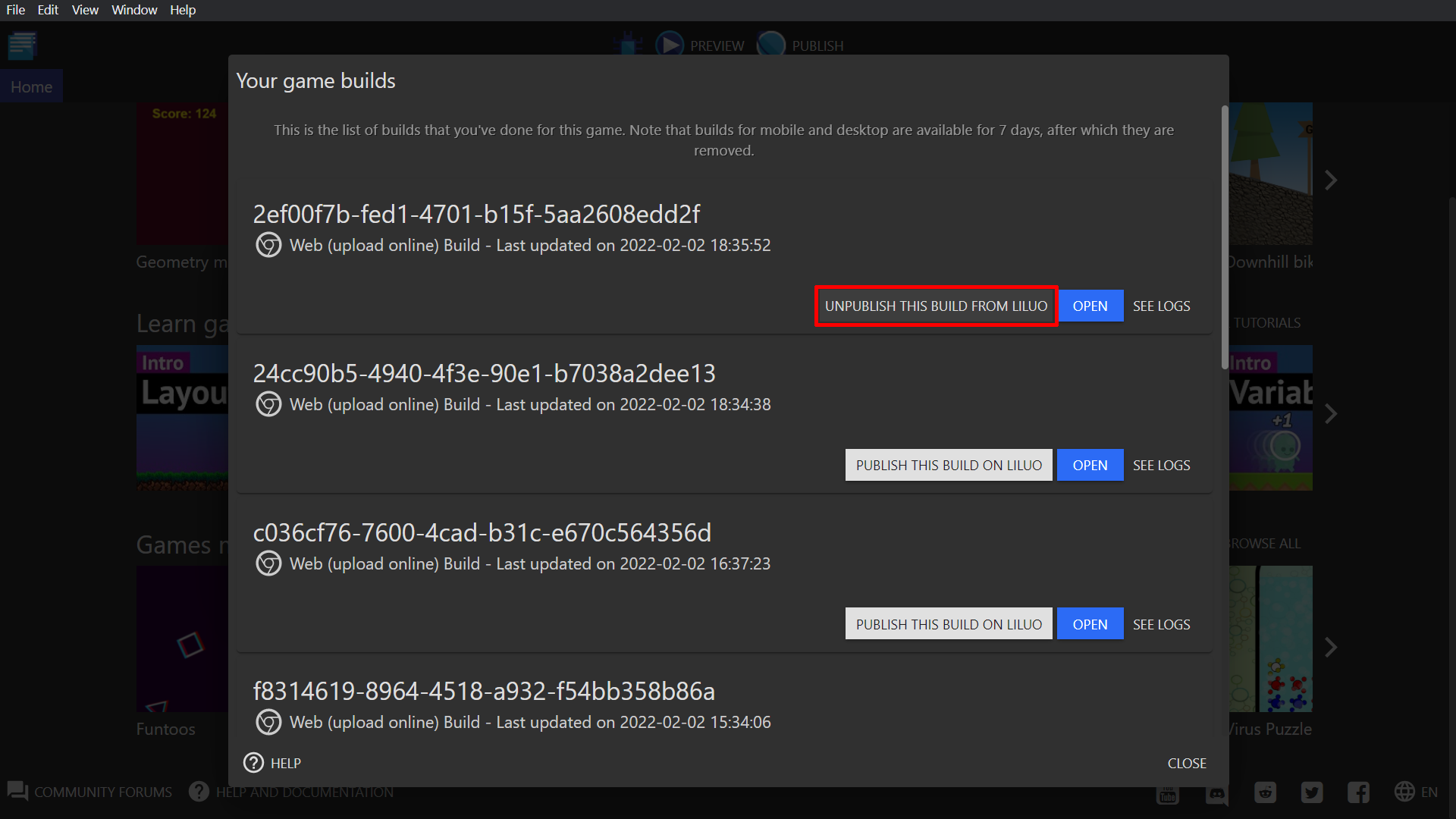Click the Help question mark icon in dialog
The image size is (1456, 819).
tap(253, 763)
